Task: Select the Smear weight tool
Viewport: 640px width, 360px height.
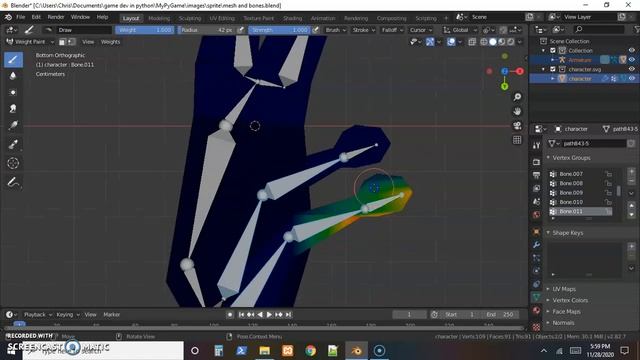Action: (x=13, y=109)
